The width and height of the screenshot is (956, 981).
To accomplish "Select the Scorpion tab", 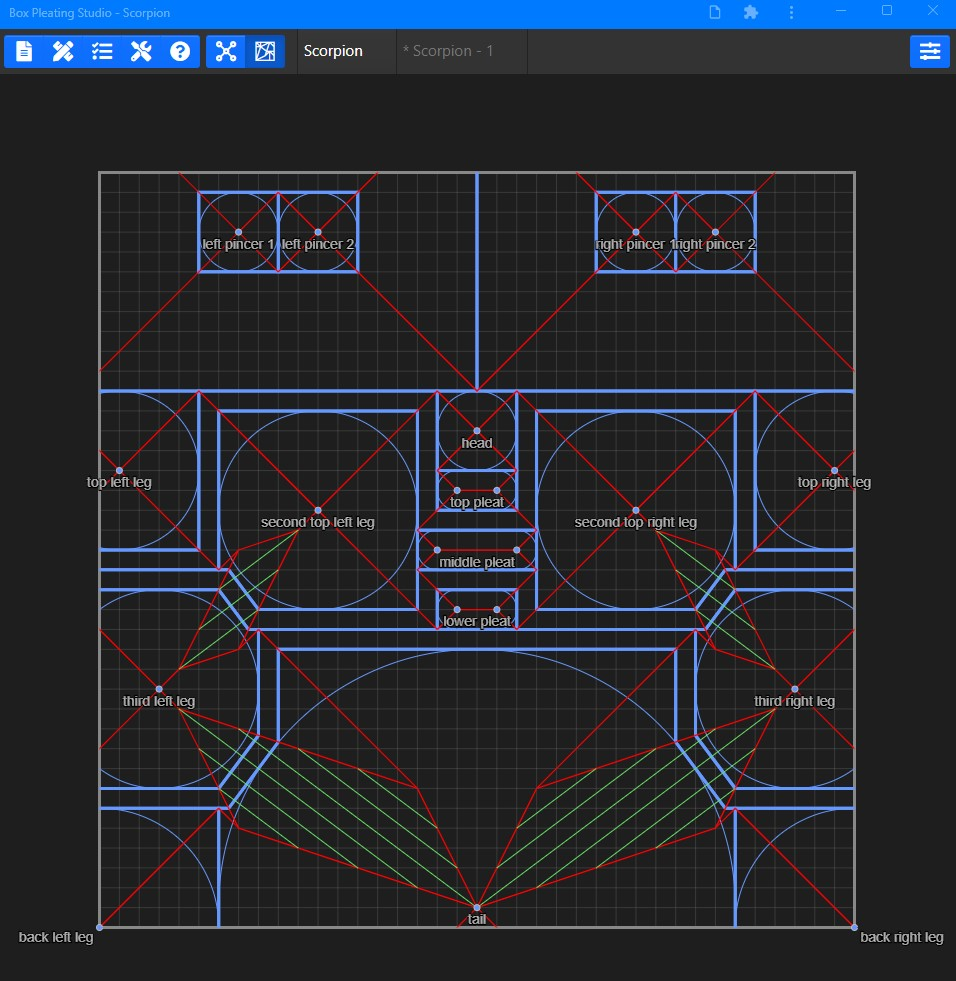I will pos(347,51).
